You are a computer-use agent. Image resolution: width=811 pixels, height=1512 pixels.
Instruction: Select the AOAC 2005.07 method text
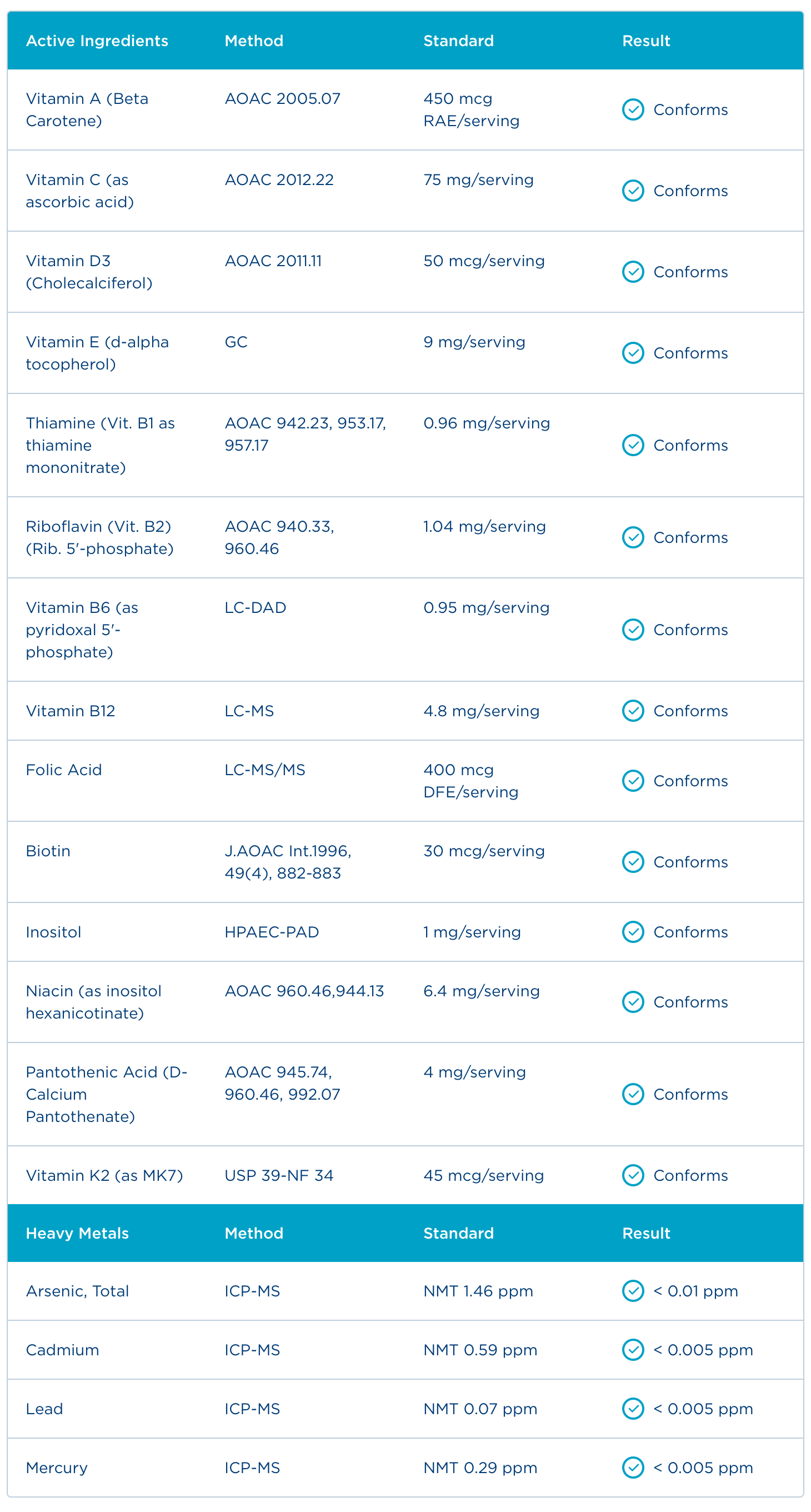pos(282,98)
